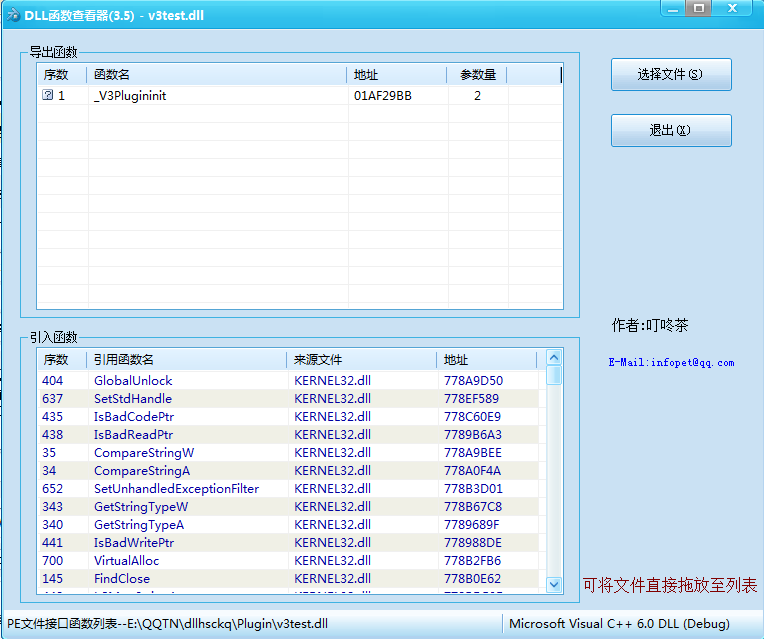Sort imports by 引用函数名 header
This screenshot has height=639, width=764.
187,360
